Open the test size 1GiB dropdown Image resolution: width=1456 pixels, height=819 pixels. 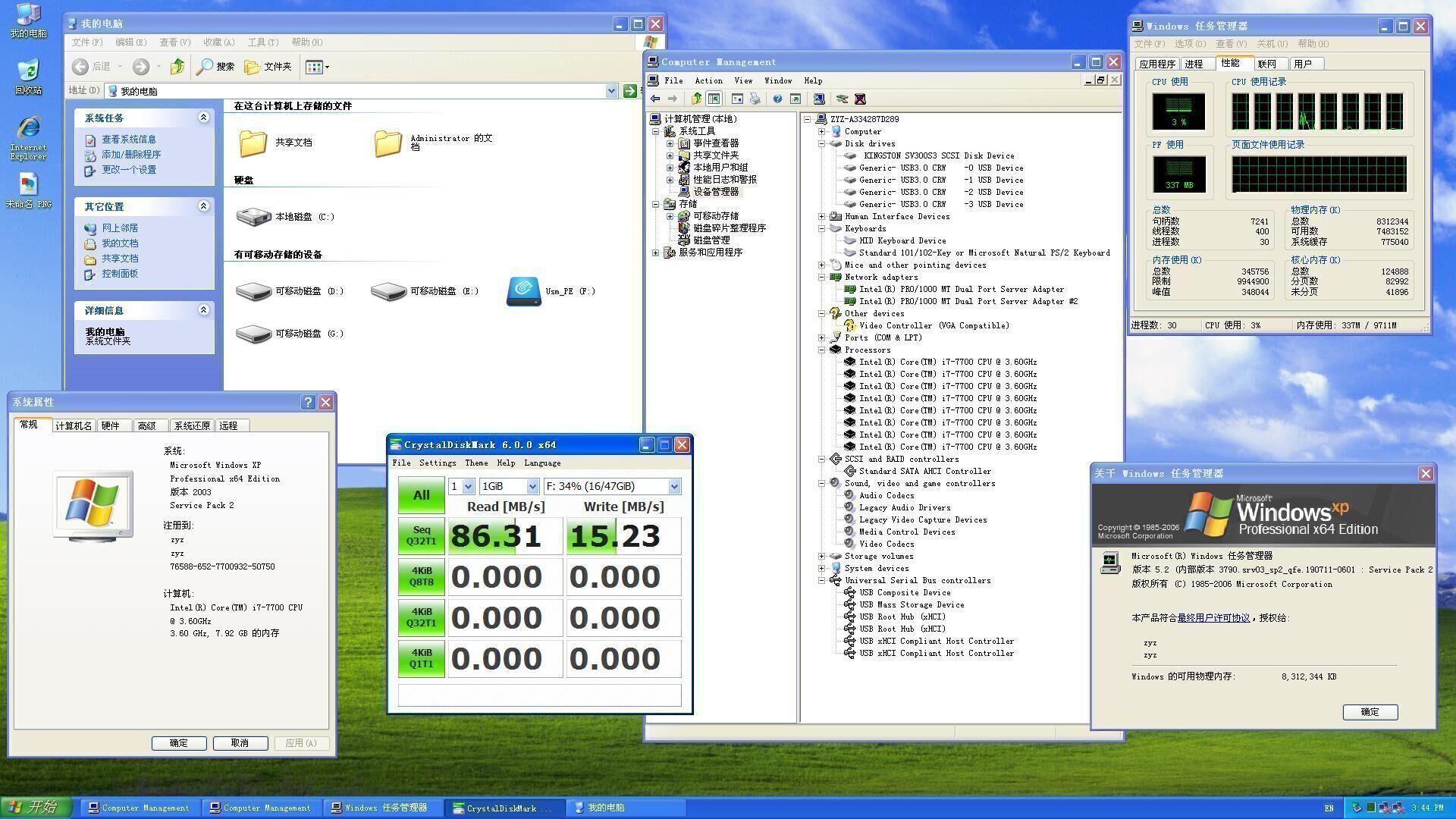click(x=532, y=487)
